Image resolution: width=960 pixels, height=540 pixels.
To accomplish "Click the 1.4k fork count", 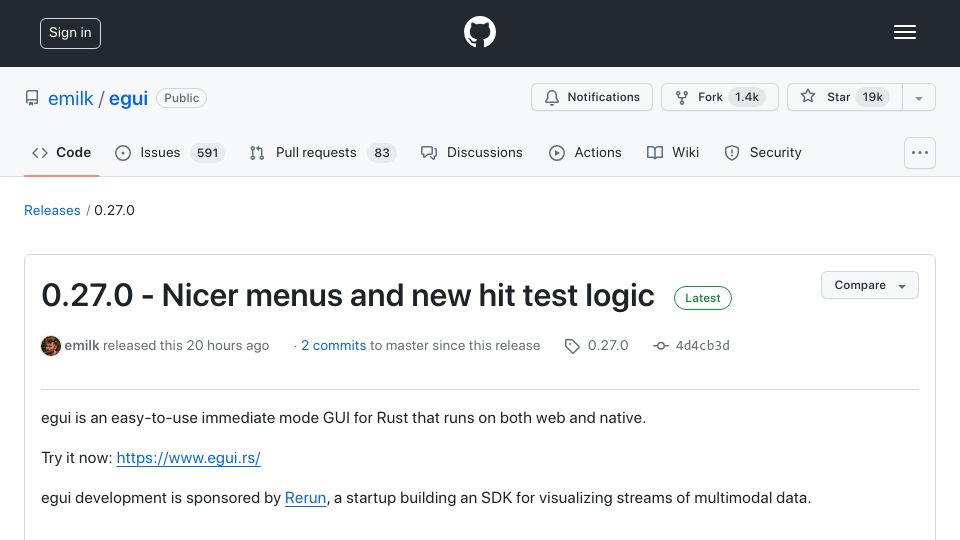I will pos(747,97).
